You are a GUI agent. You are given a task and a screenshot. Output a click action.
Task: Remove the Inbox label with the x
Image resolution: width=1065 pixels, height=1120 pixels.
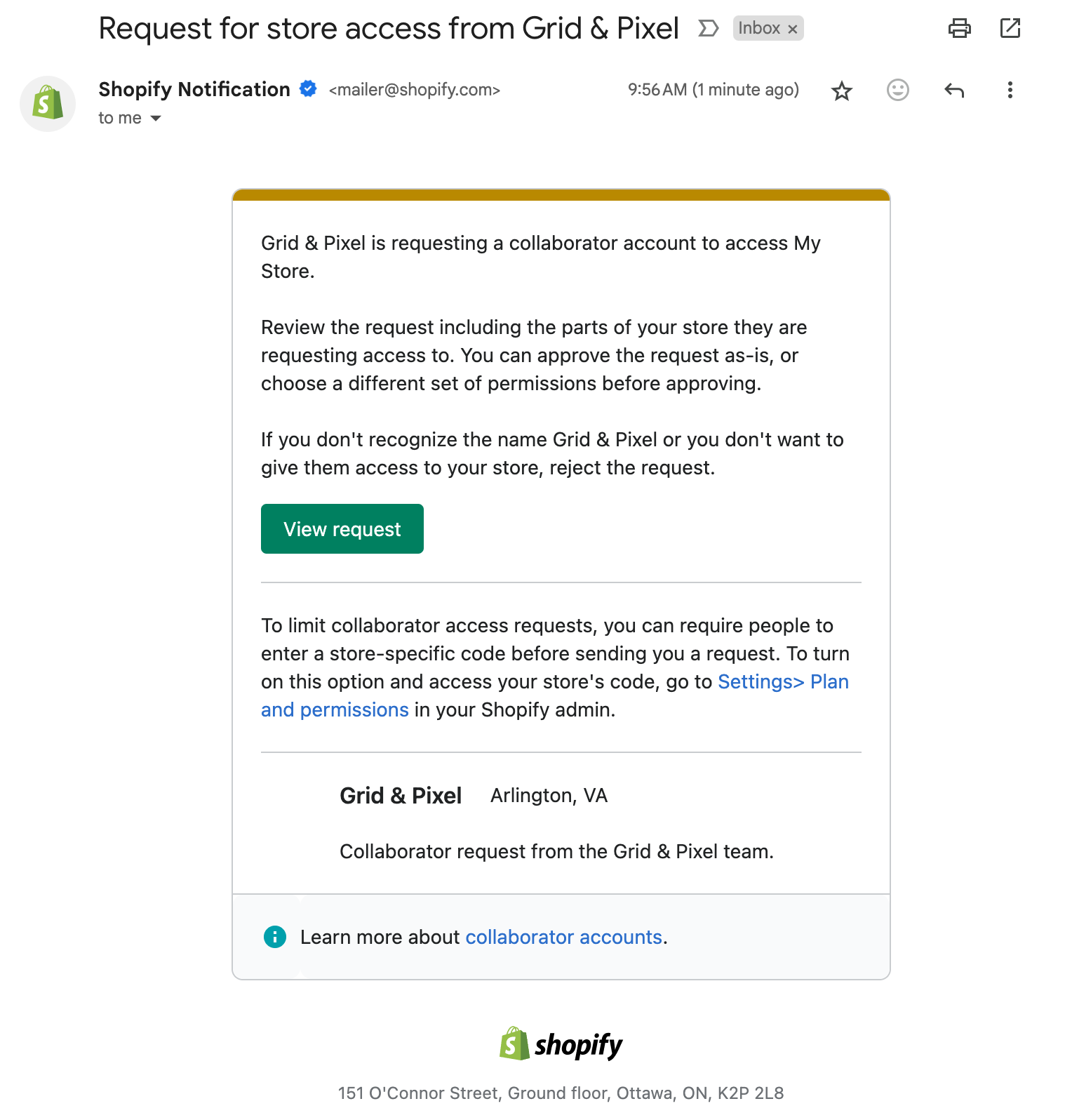[792, 29]
